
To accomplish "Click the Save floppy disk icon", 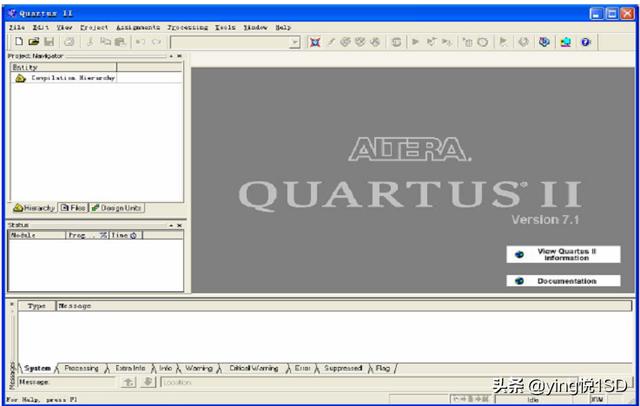I will pos(49,41).
